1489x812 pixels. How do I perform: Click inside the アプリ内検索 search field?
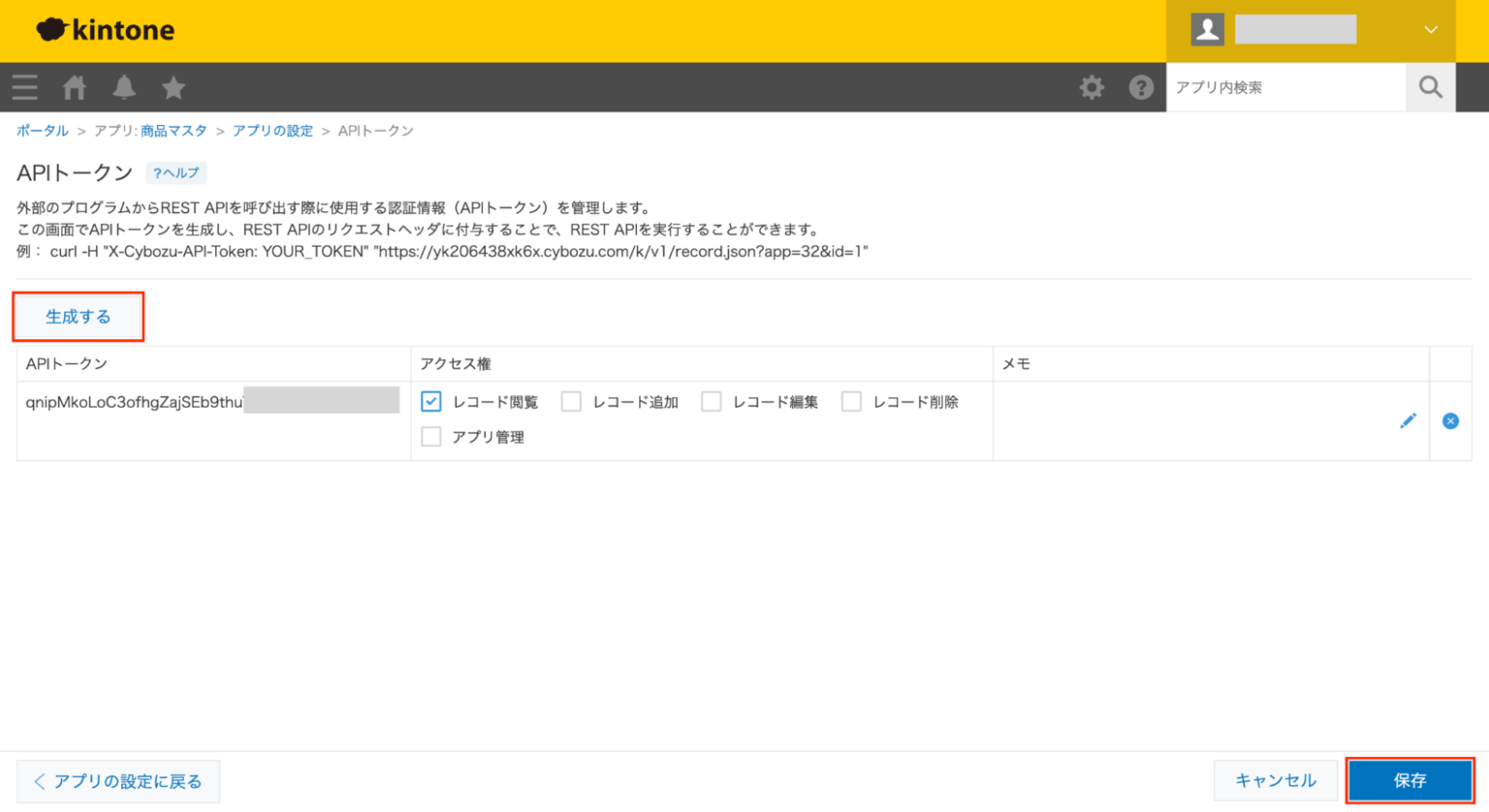point(1280,87)
